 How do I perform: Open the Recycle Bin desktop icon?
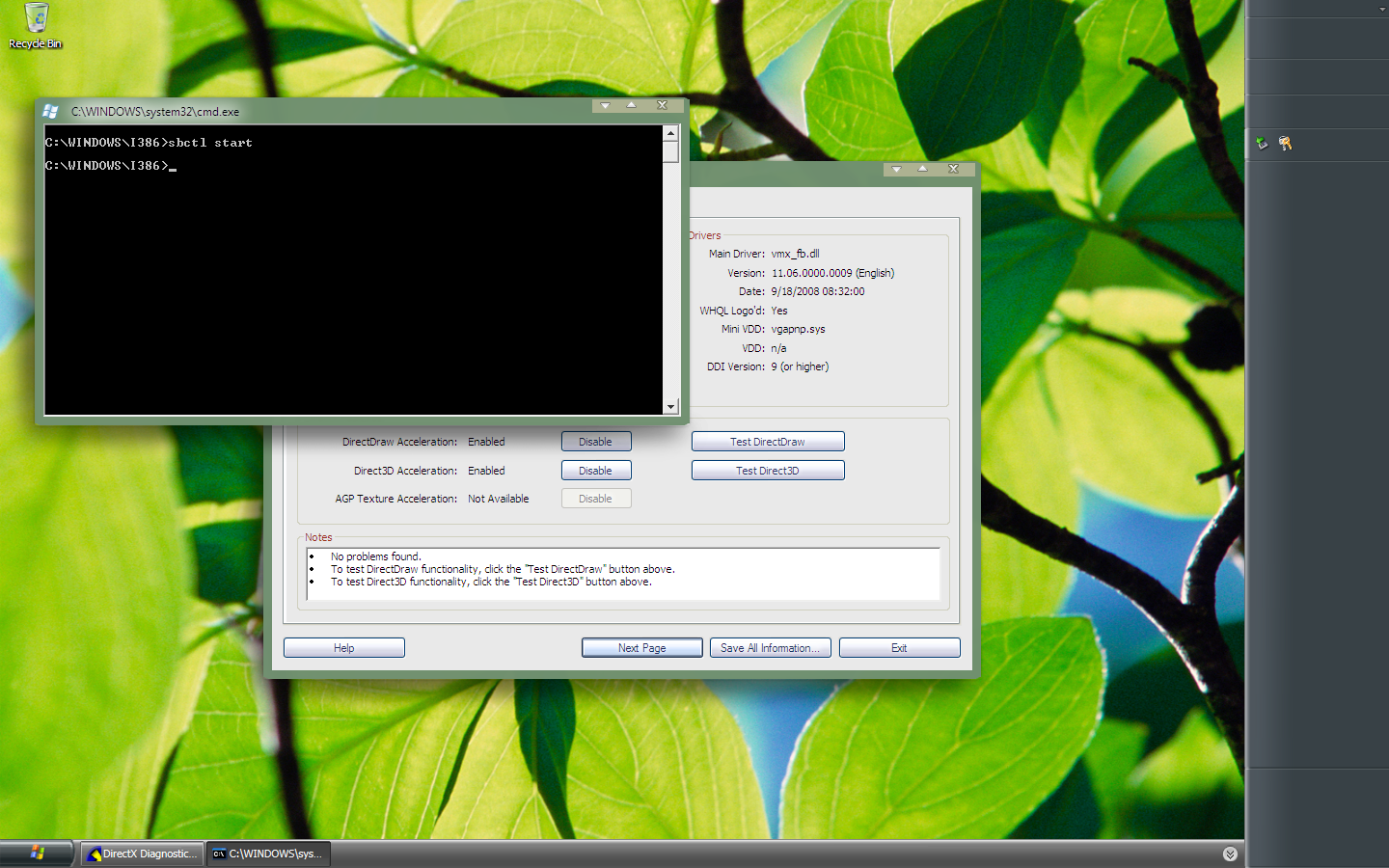point(36,26)
